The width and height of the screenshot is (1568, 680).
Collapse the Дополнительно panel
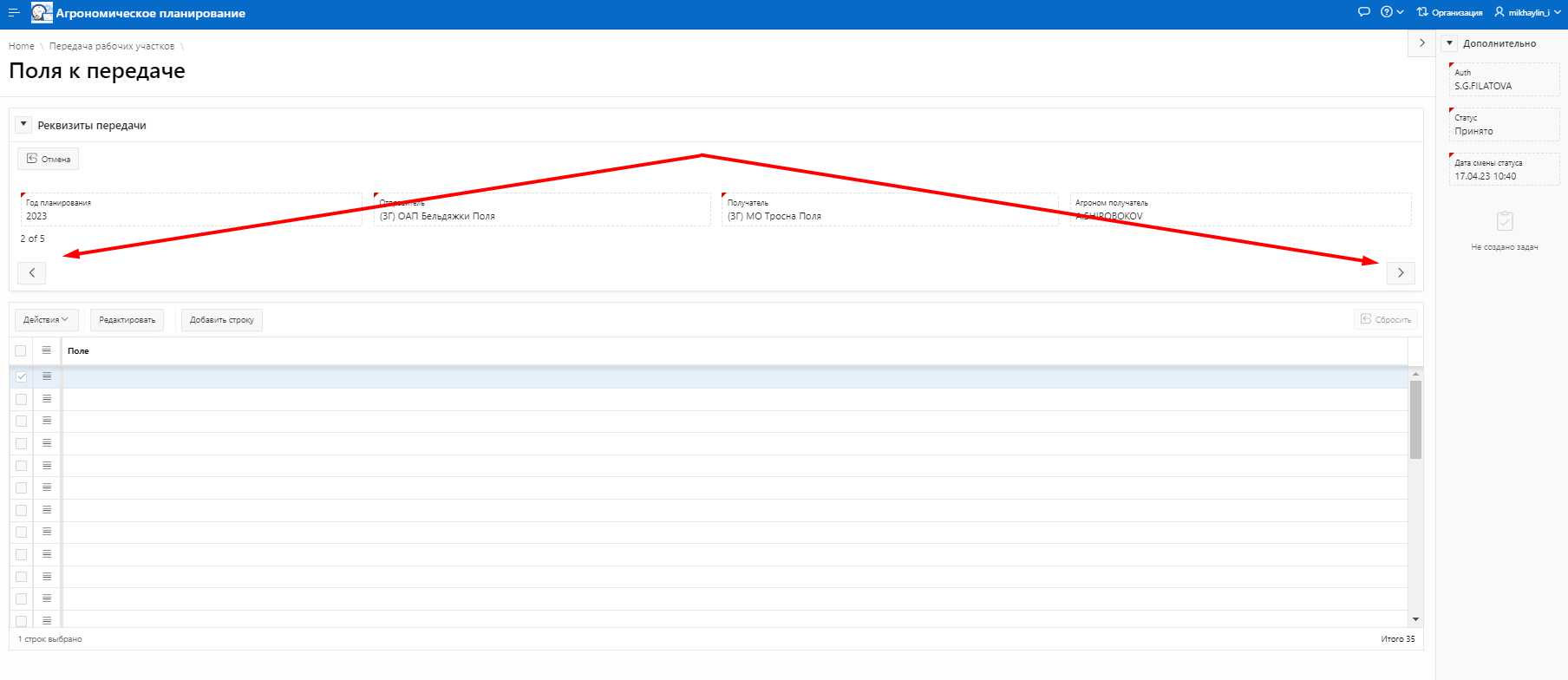pyautogui.click(x=1449, y=43)
